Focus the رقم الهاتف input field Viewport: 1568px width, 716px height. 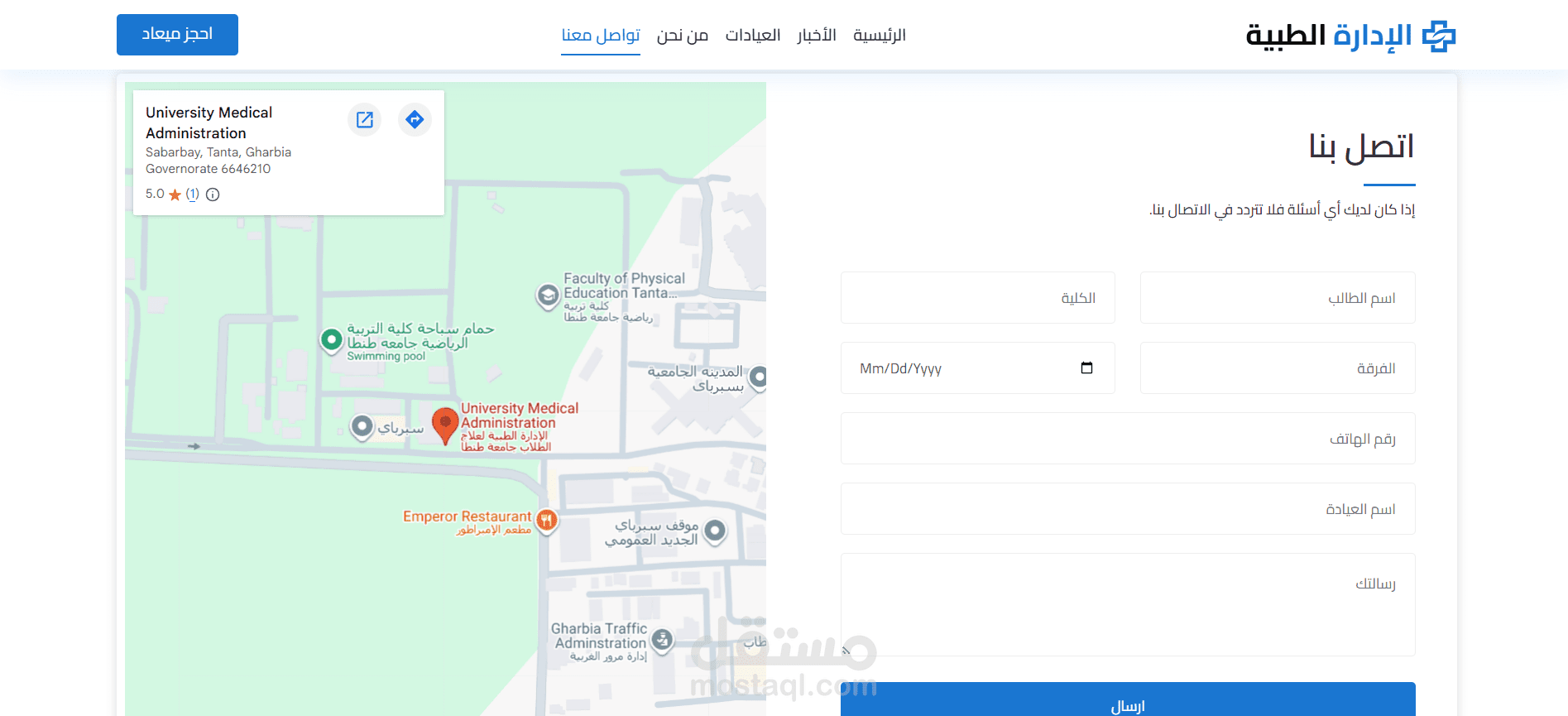(1128, 439)
